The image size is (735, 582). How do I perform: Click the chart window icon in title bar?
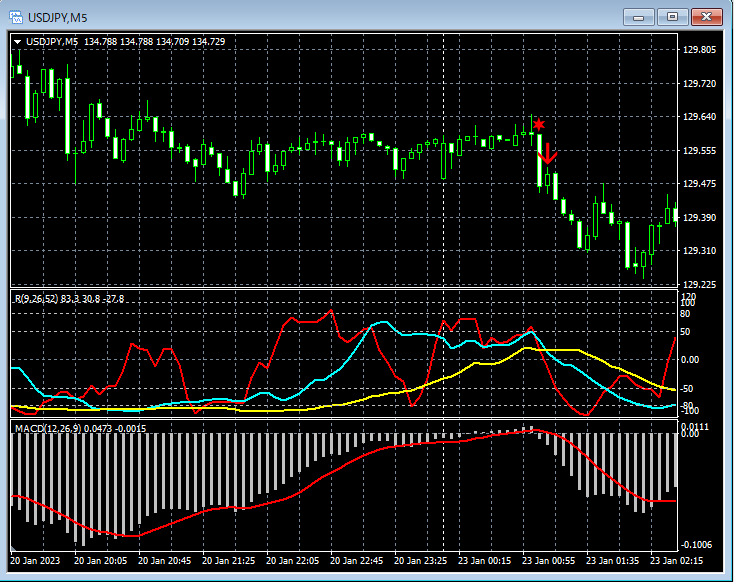18,16
